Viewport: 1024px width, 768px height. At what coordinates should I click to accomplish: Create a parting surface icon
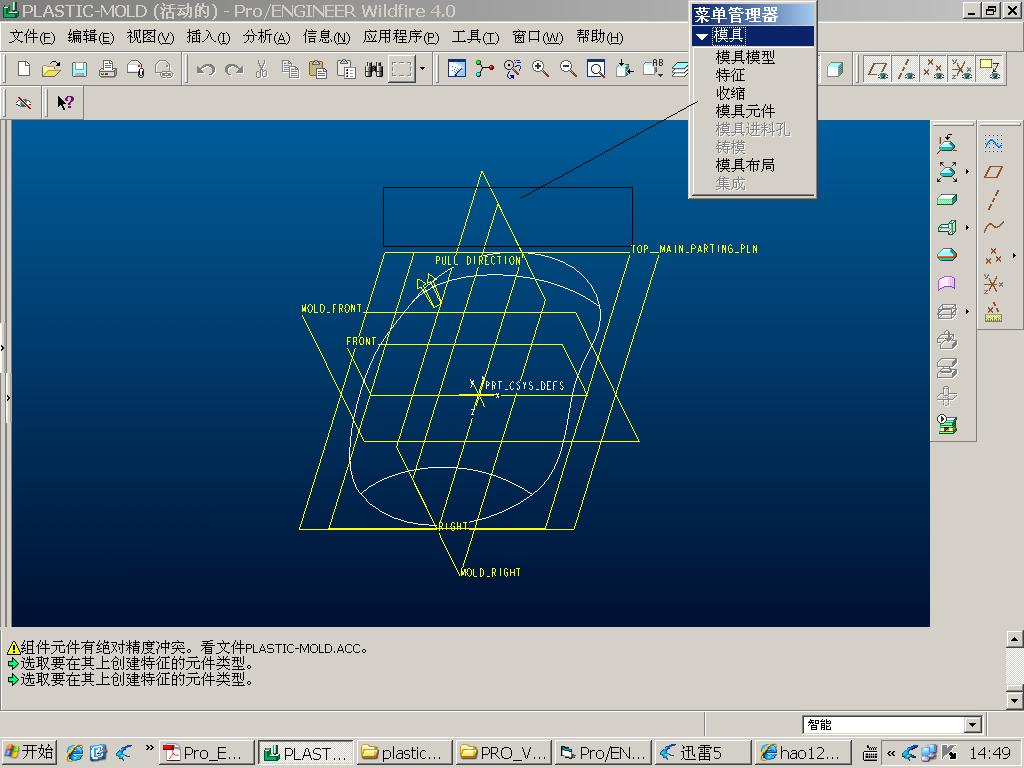click(947, 283)
